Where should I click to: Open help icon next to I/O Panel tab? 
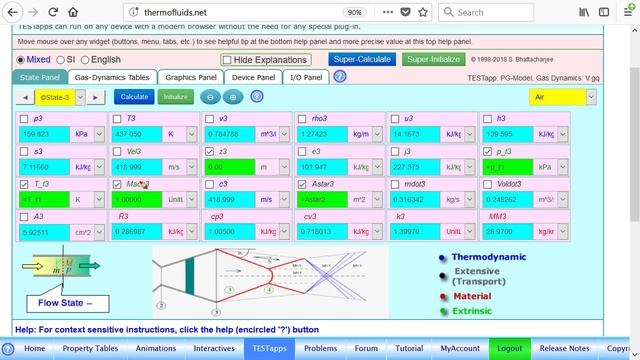[340, 76]
